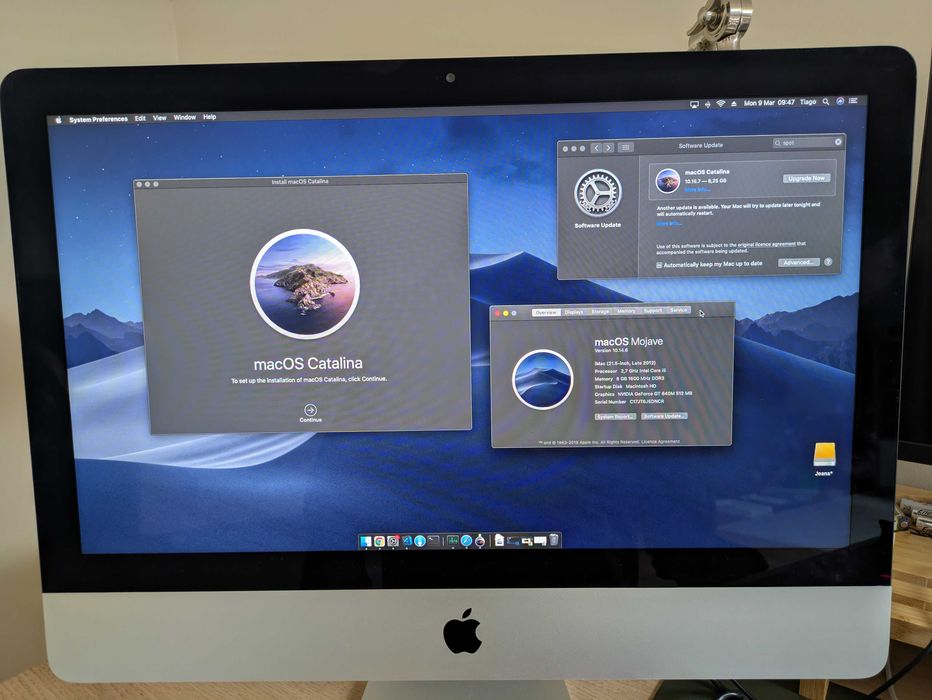Click the help question mark button

pyautogui.click(x=828, y=261)
